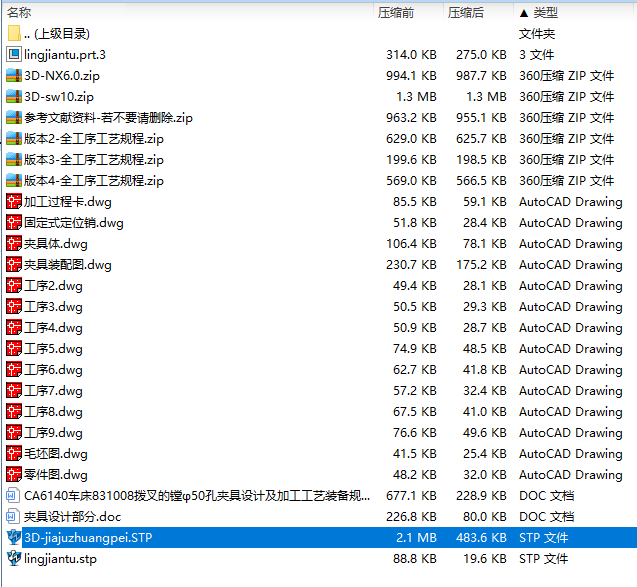Select file name lingjiantu.stp
The width and height of the screenshot is (637, 587).
point(60,559)
